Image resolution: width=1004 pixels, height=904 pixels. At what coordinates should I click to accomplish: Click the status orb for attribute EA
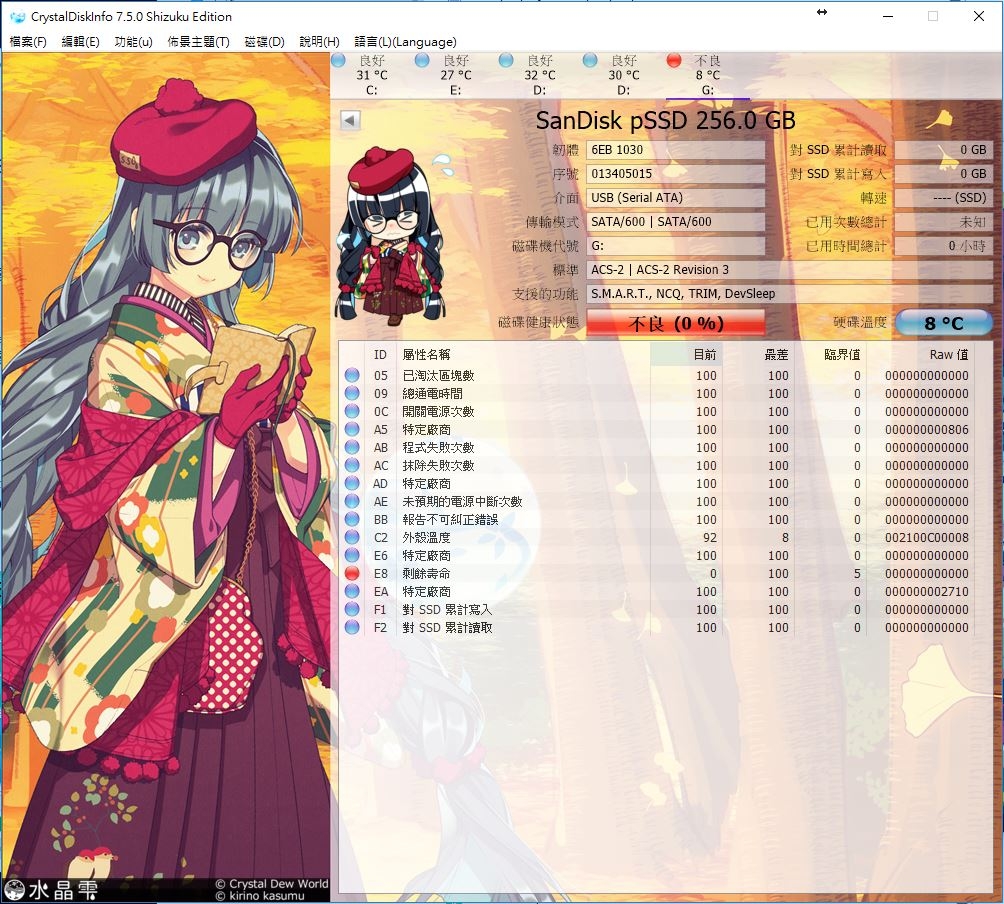(x=352, y=592)
